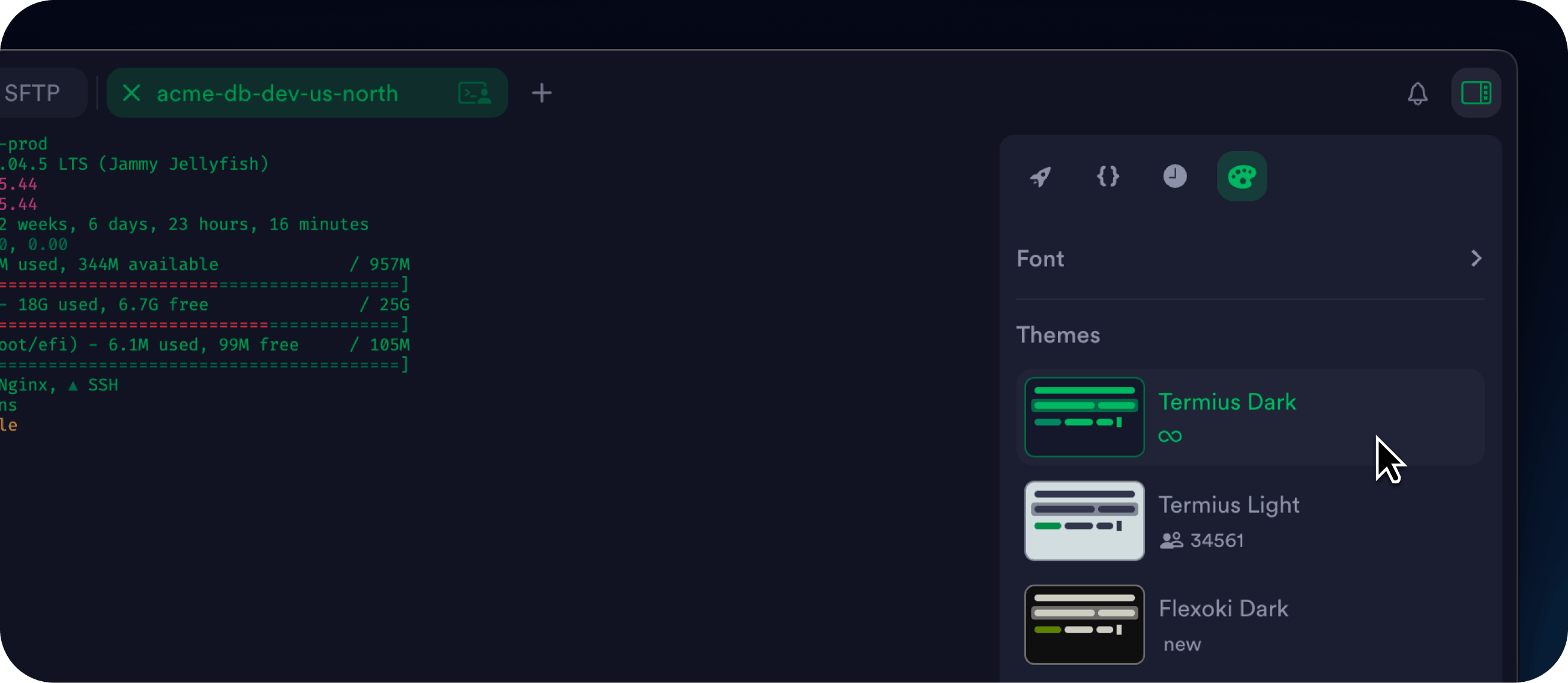Click the terminal sharing icon in tab

pyautogui.click(x=474, y=94)
